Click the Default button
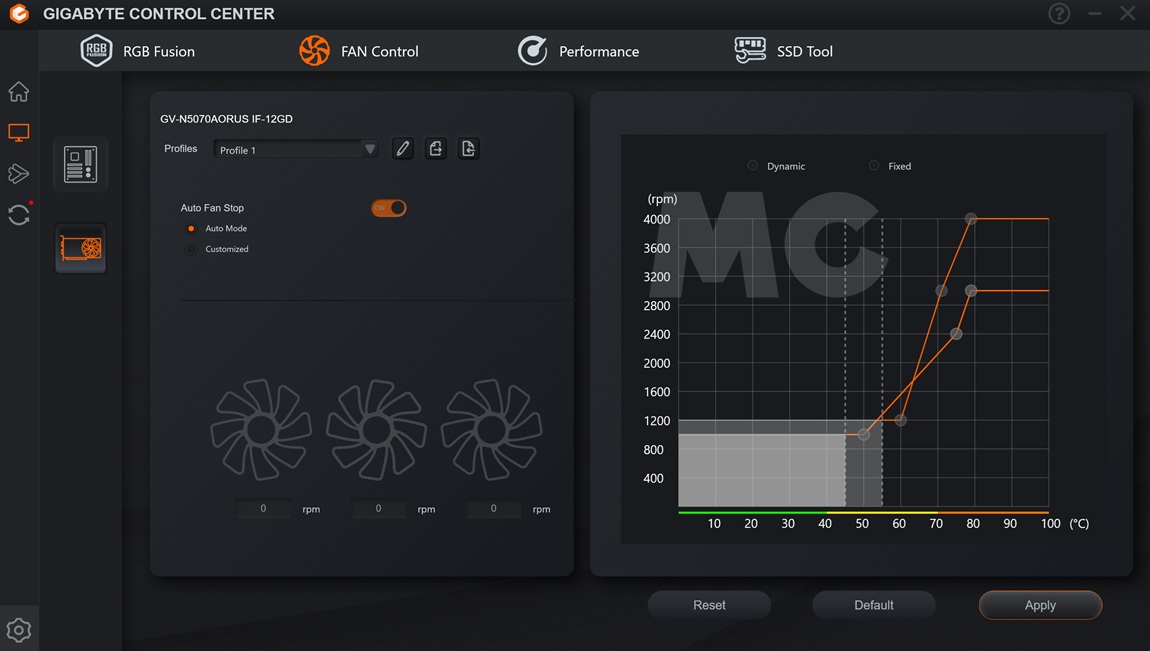The height and width of the screenshot is (651, 1150). [874, 605]
